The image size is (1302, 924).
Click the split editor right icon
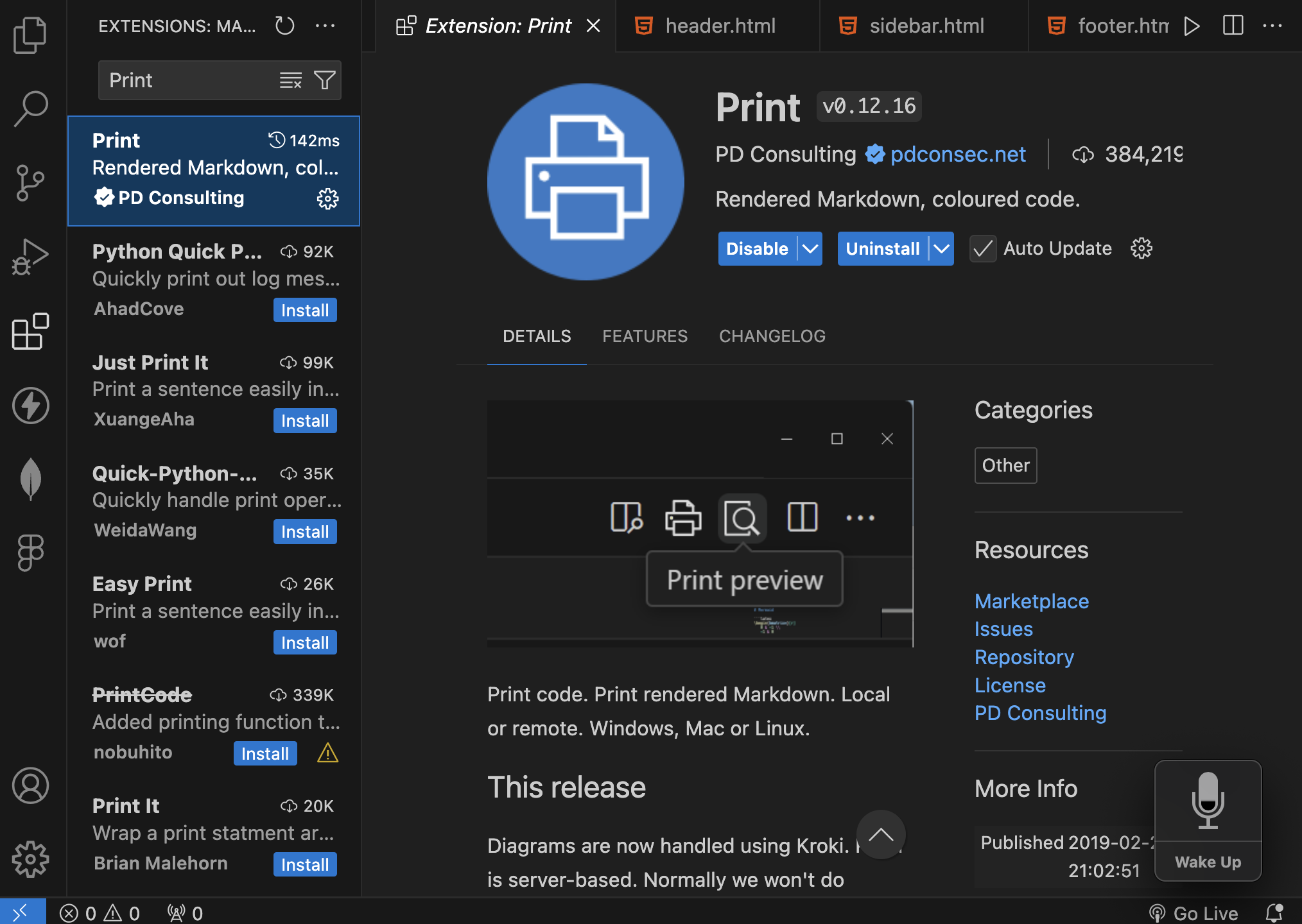click(1233, 26)
